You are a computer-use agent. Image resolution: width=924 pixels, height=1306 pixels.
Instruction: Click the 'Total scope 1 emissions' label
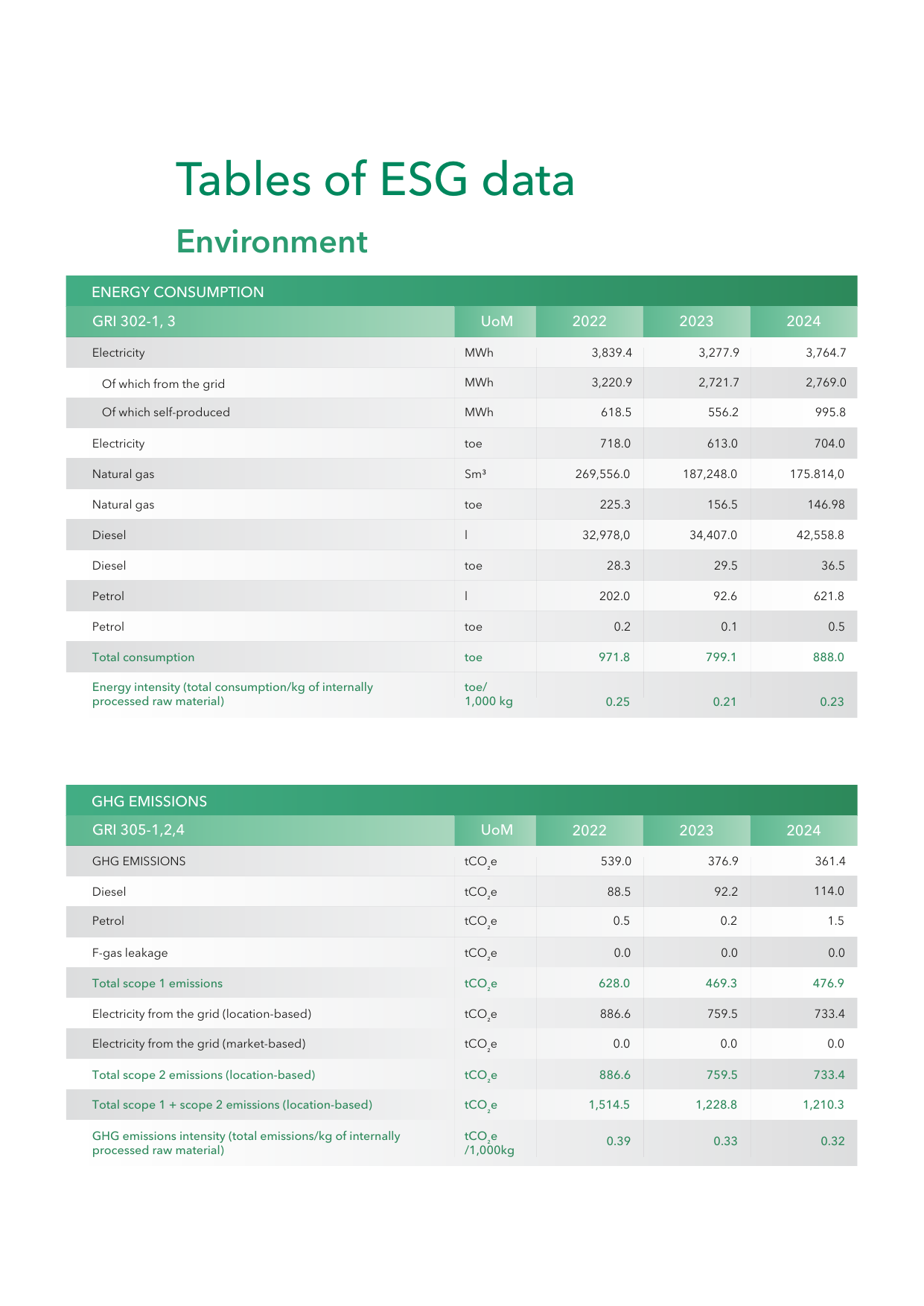(x=157, y=983)
